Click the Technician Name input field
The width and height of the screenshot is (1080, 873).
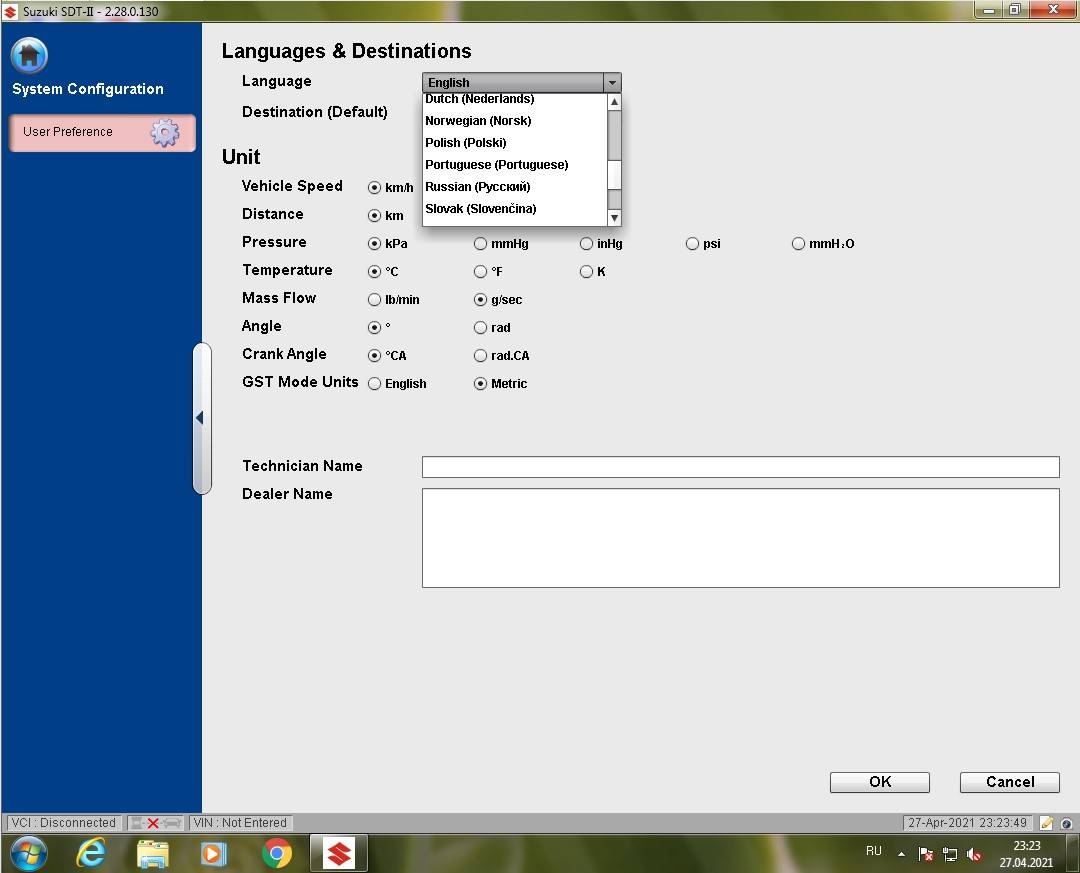coord(740,466)
